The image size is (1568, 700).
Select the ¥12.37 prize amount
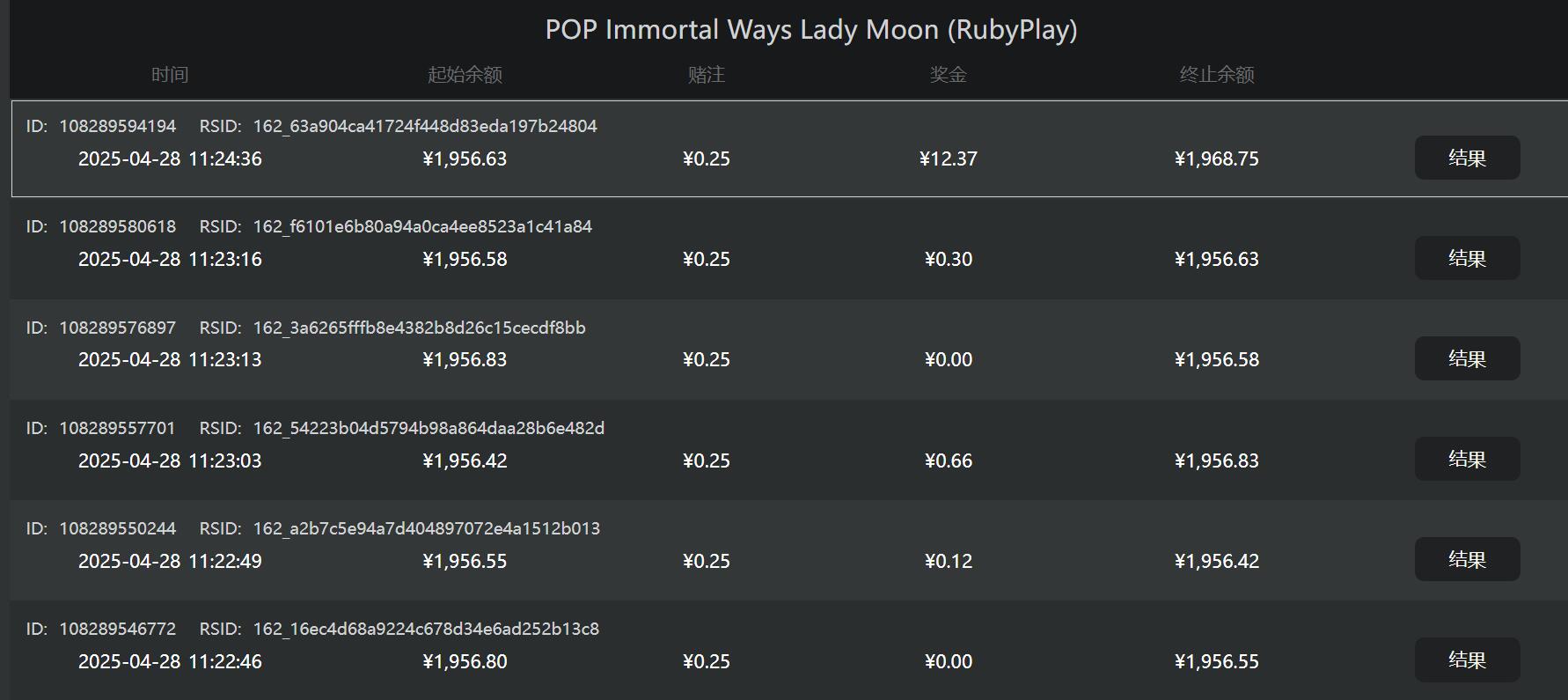949,159
